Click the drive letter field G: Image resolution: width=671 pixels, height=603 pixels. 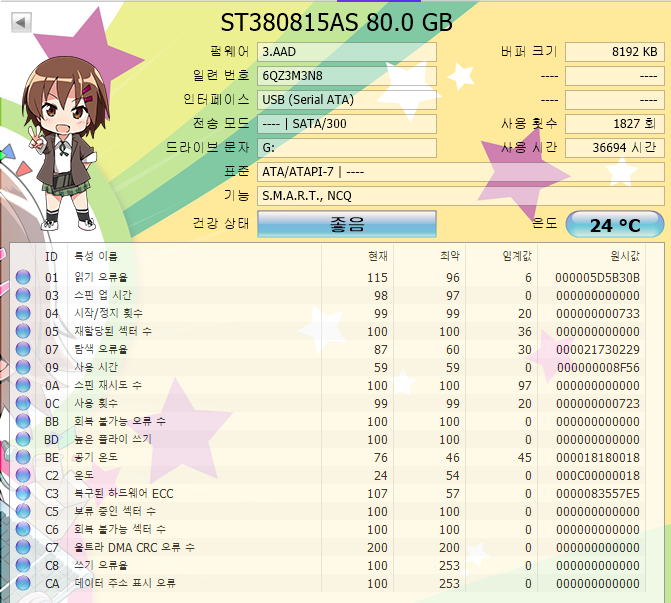pos(347,148)
